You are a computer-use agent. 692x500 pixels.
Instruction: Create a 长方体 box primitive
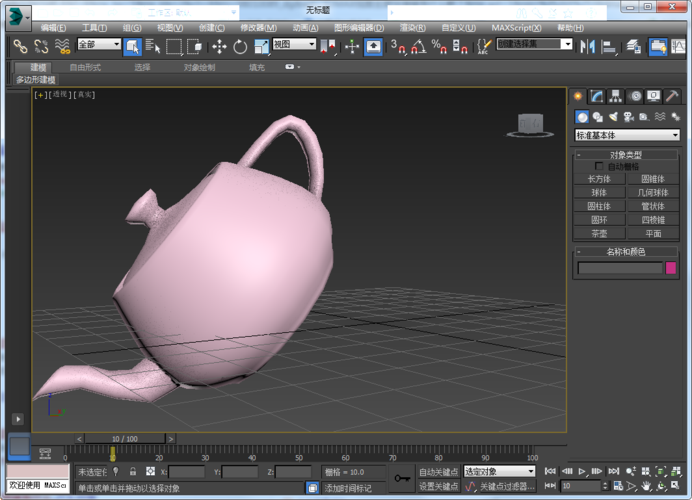coord(599,179)
